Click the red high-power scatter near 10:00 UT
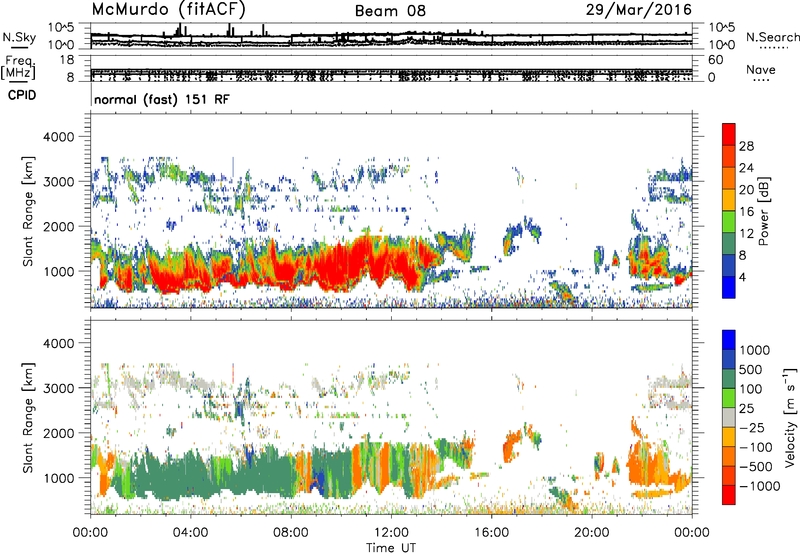The height and width of the screenshot is (554, 800). [339, 265]
